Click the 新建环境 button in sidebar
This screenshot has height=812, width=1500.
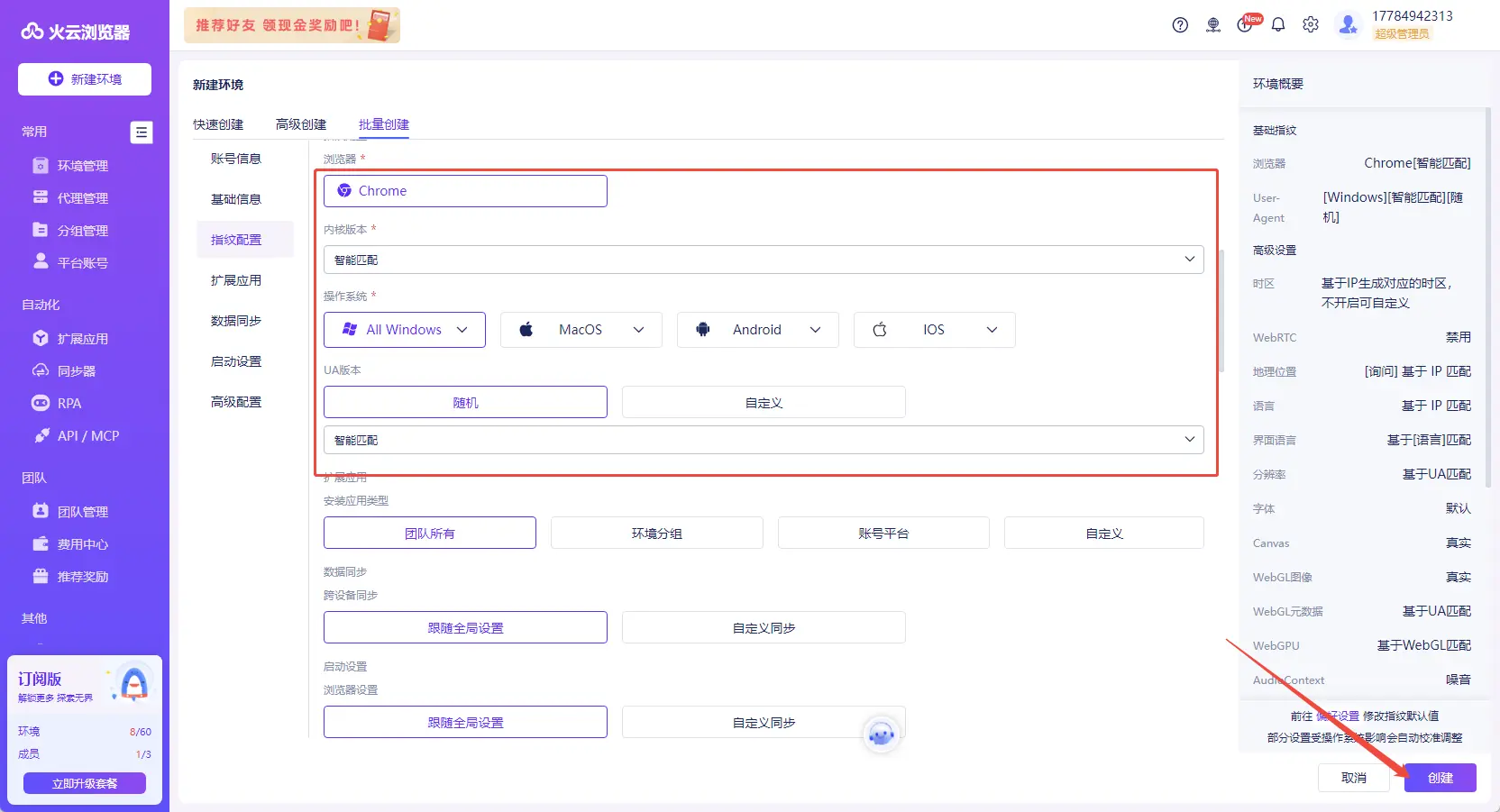click(85, 79)
